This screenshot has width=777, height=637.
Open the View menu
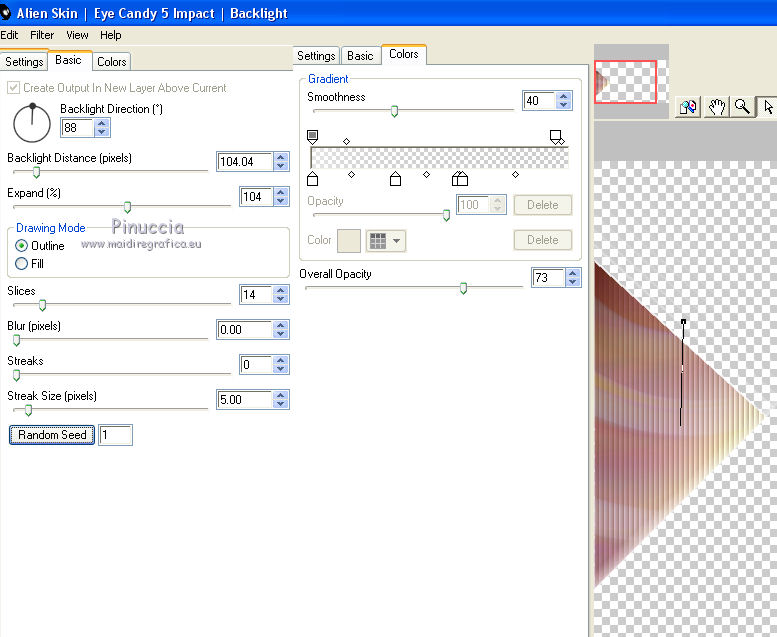tap(77, 35)
